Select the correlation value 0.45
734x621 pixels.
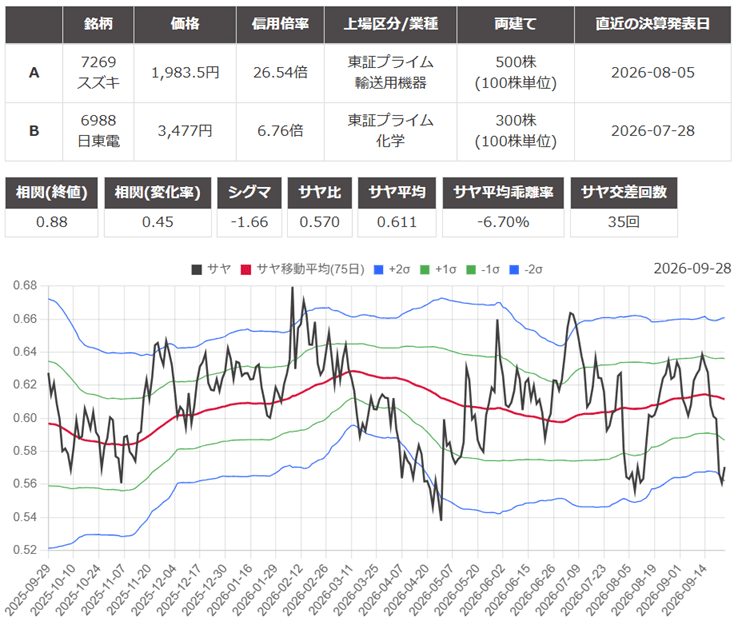pos(157,222)
